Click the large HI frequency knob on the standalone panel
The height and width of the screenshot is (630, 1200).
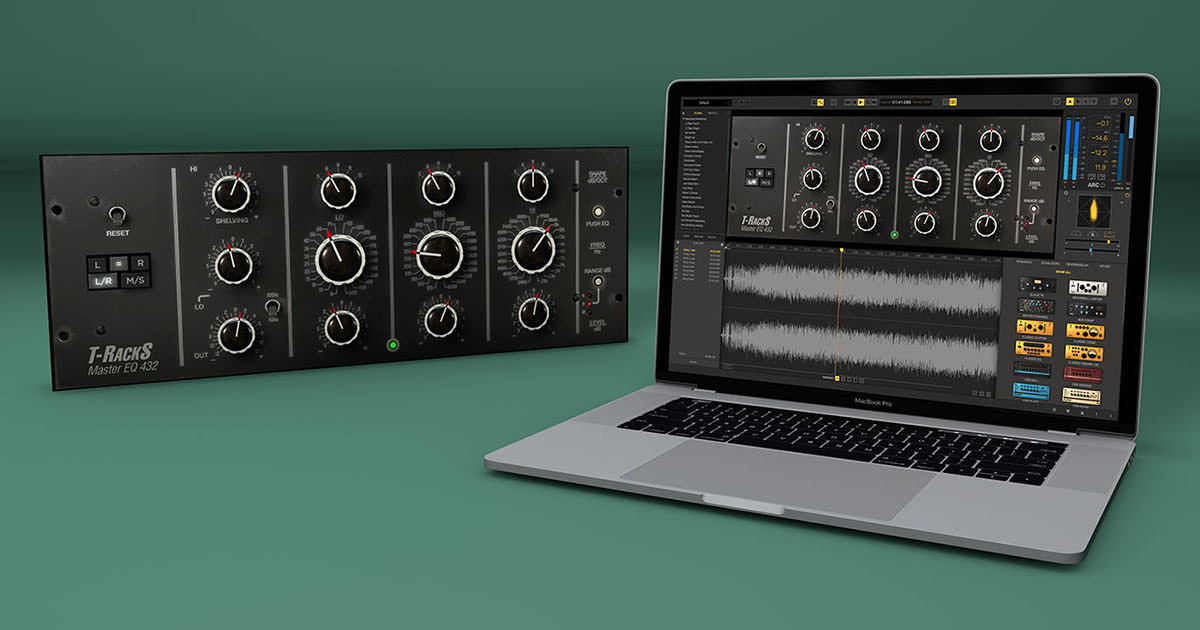[533, 249]
